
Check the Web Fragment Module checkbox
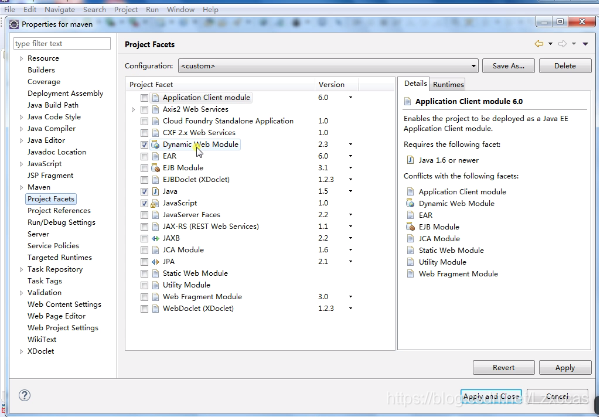144,297
